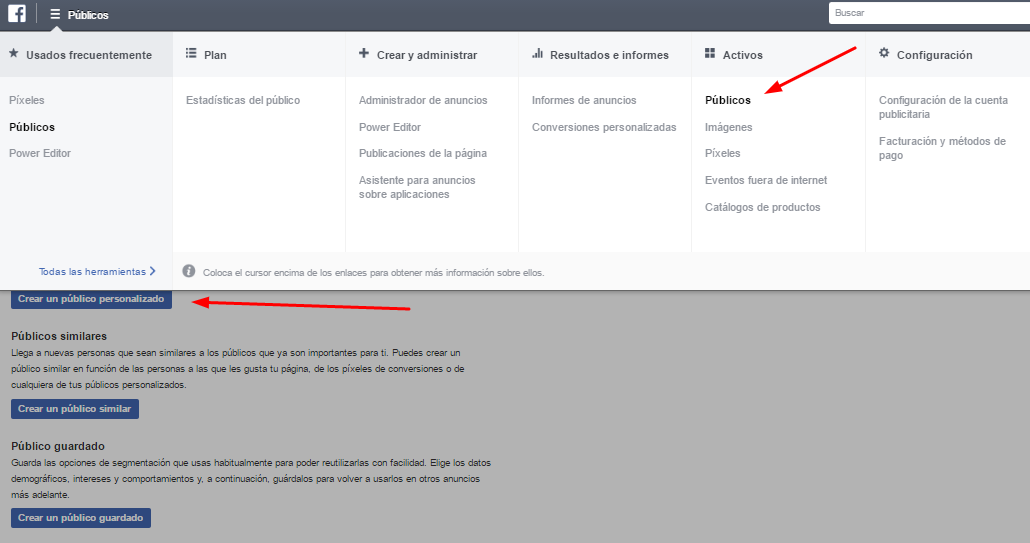Open Eventos fuera de internet

tap(766, 181)
